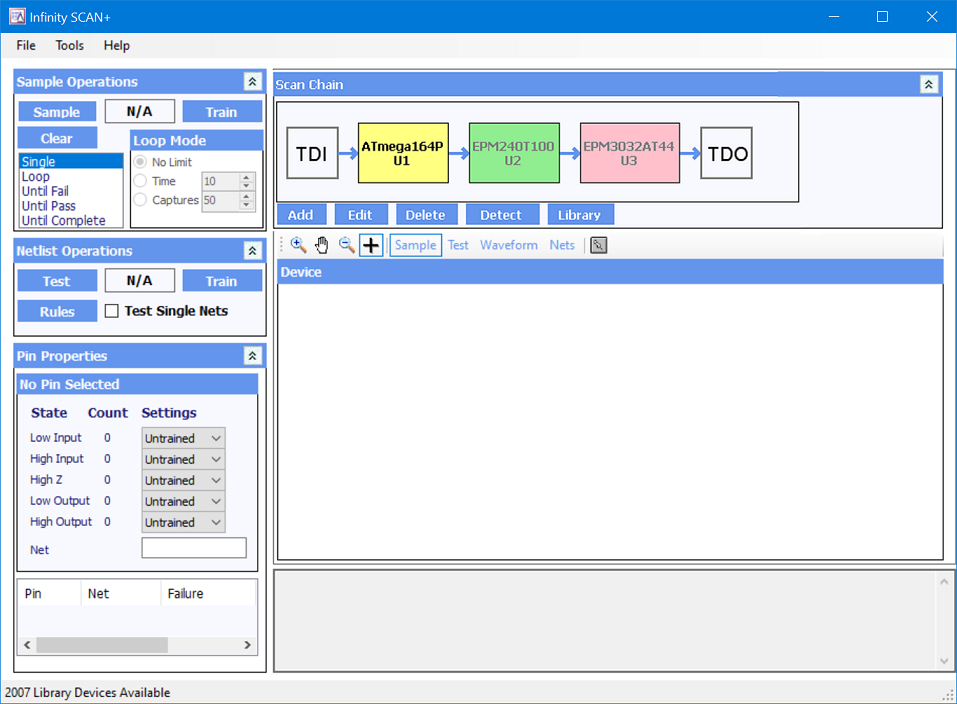This screenshot has width=957, height=704.
Task: Switch to the Waveform tab
Action: (508, 245)
